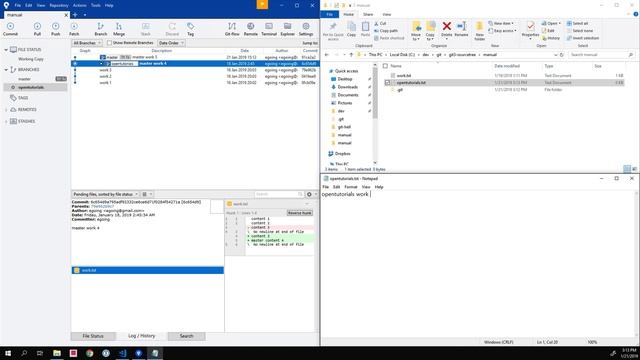The height and width of the screenshot is (360, 640).
Task: Switch to the Share tab in Explorer
Action: pos(368,14)
